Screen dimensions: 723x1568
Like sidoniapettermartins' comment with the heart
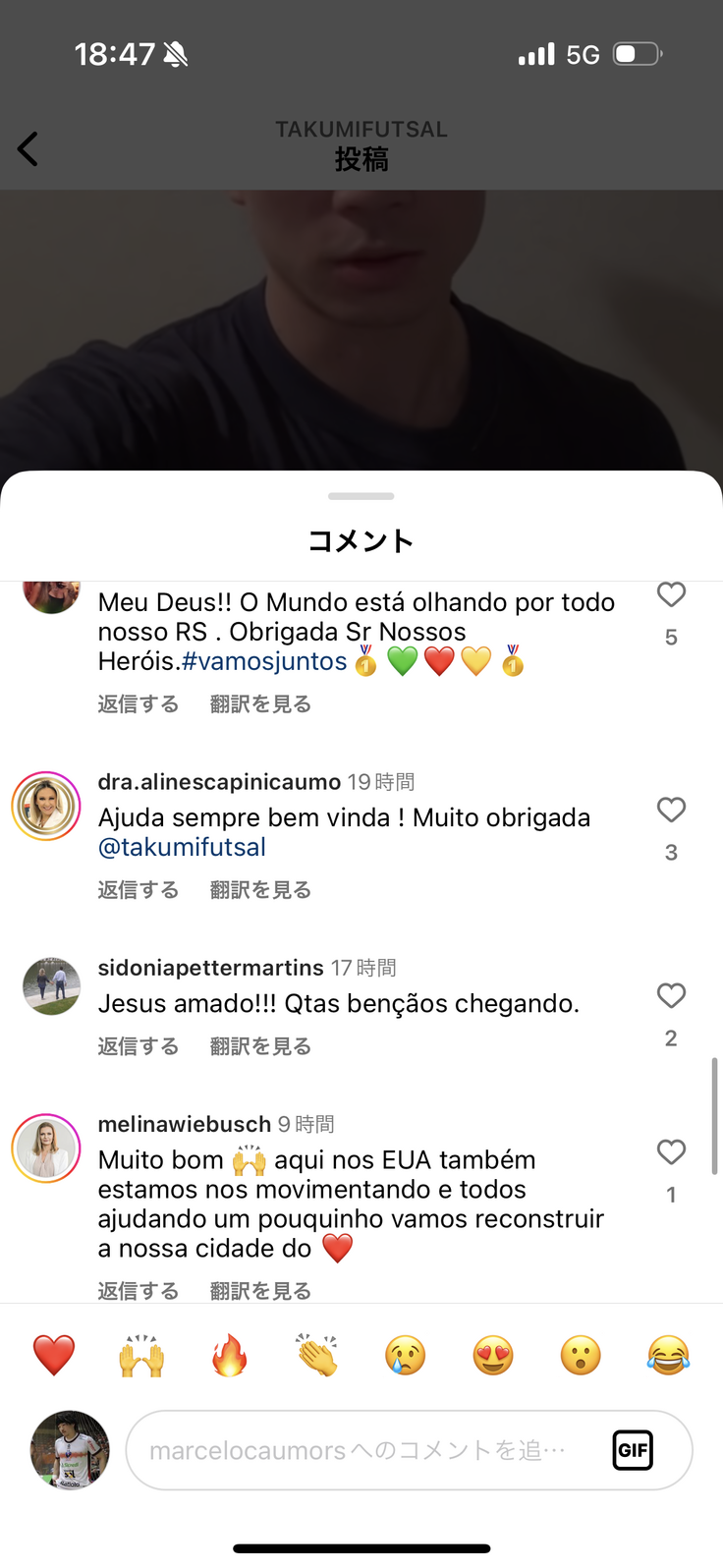point(671,996)
